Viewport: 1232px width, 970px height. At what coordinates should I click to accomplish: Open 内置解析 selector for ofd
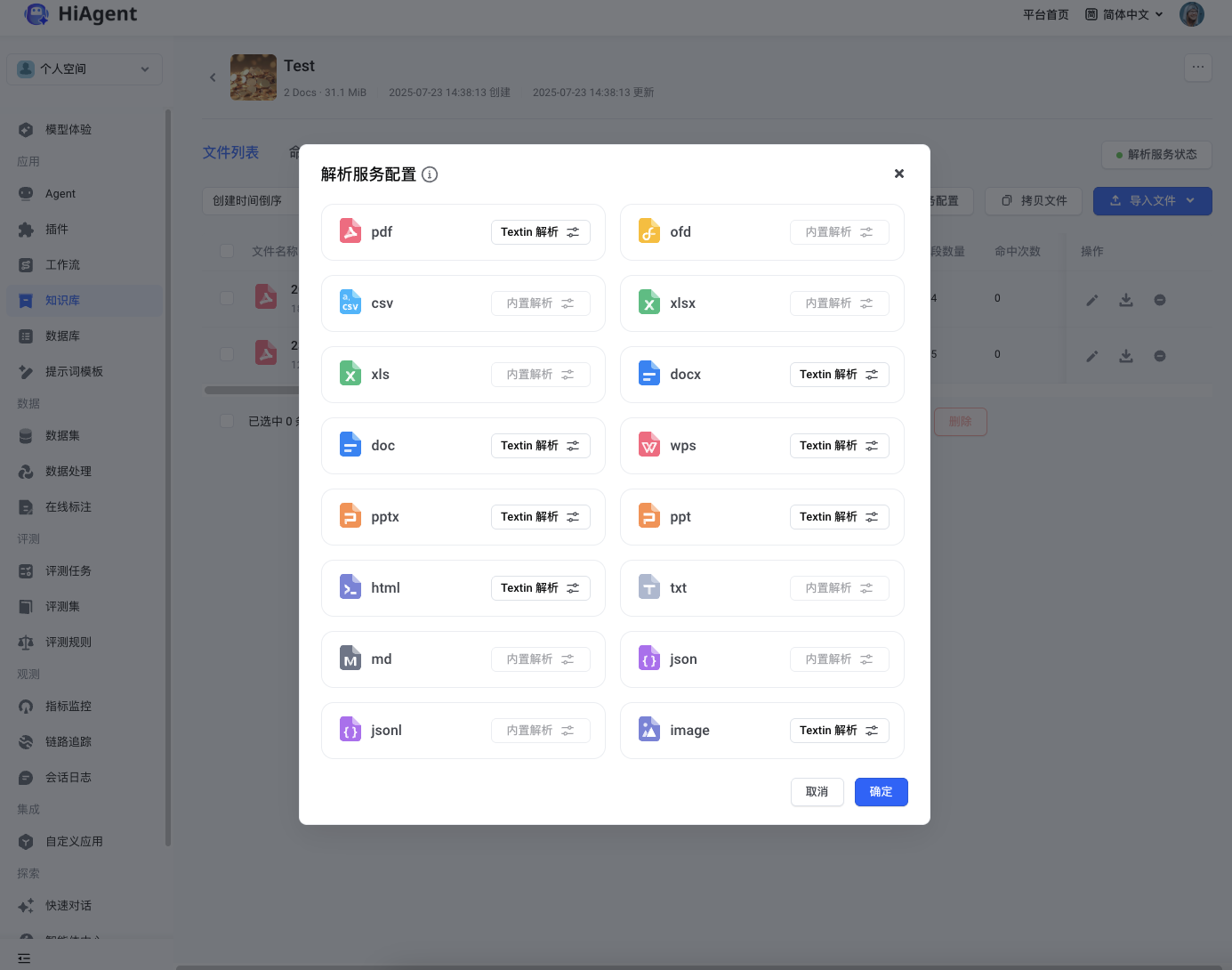pyautogui.click(x=840, y=232)
